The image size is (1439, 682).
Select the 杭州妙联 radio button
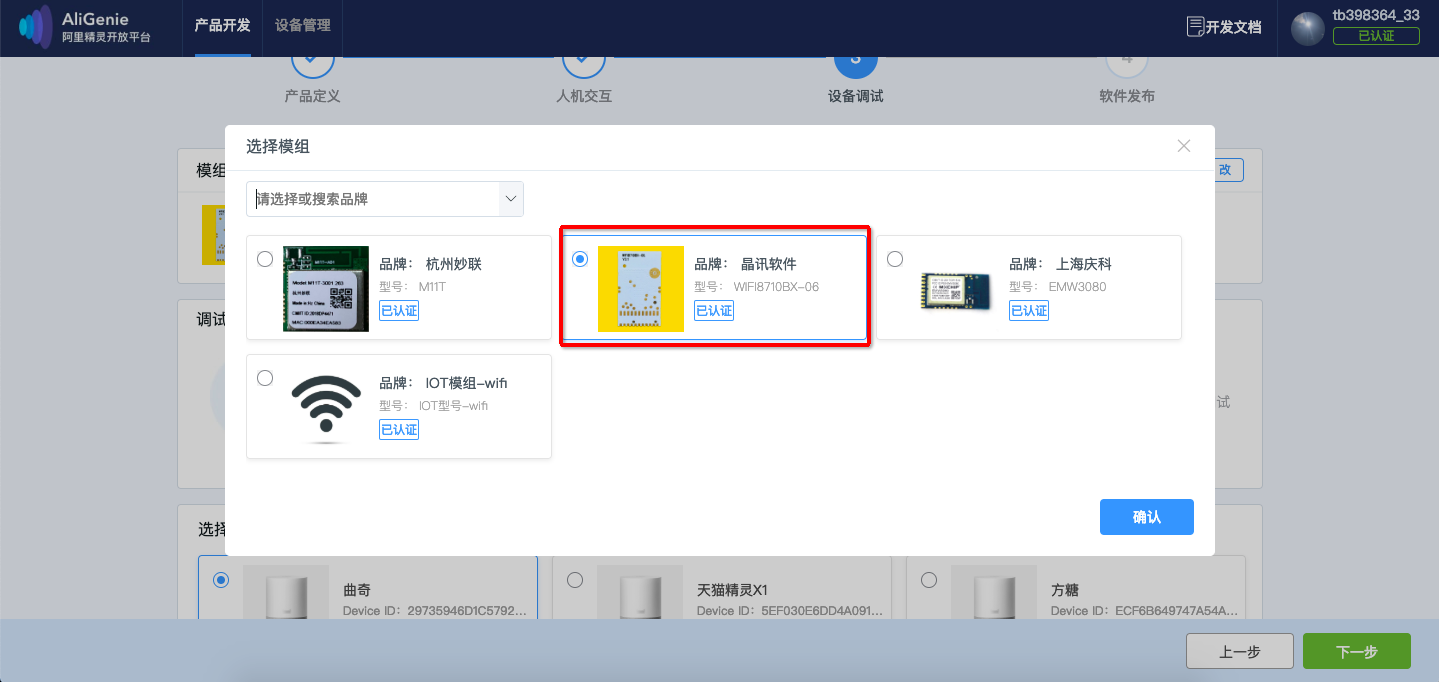[x=265, y=259]
